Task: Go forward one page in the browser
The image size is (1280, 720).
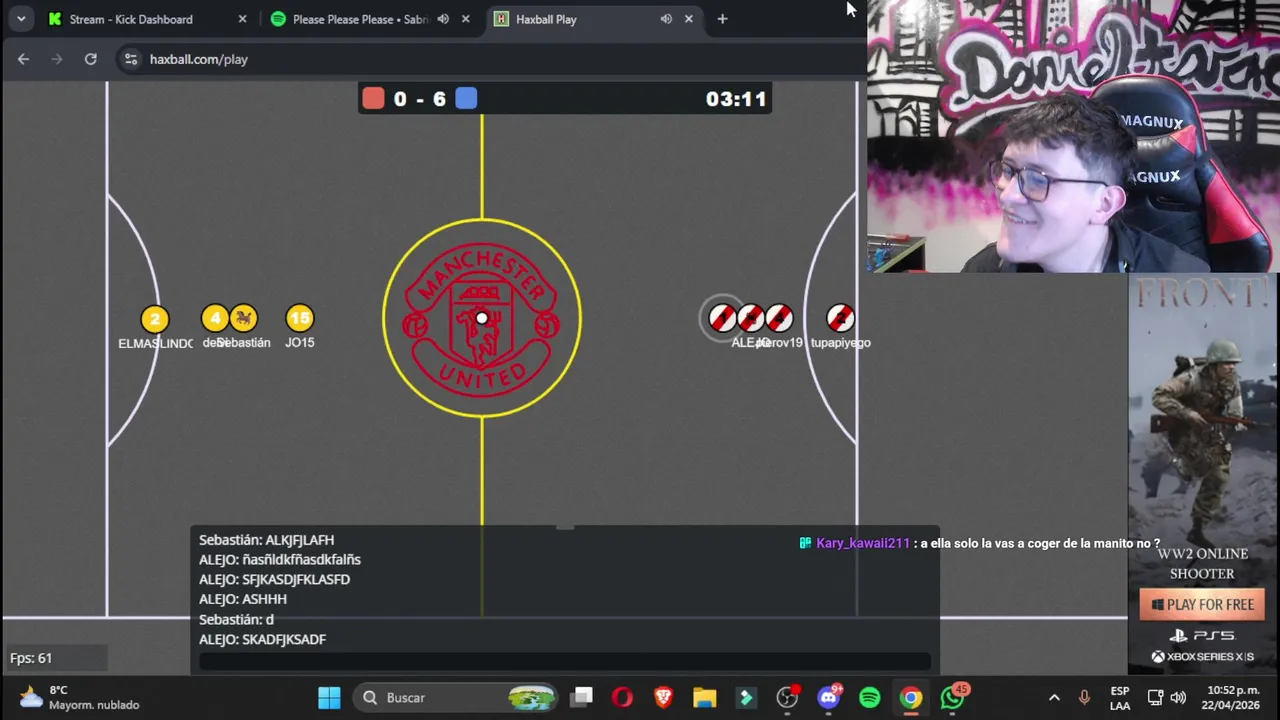Action: pos(57,59)
